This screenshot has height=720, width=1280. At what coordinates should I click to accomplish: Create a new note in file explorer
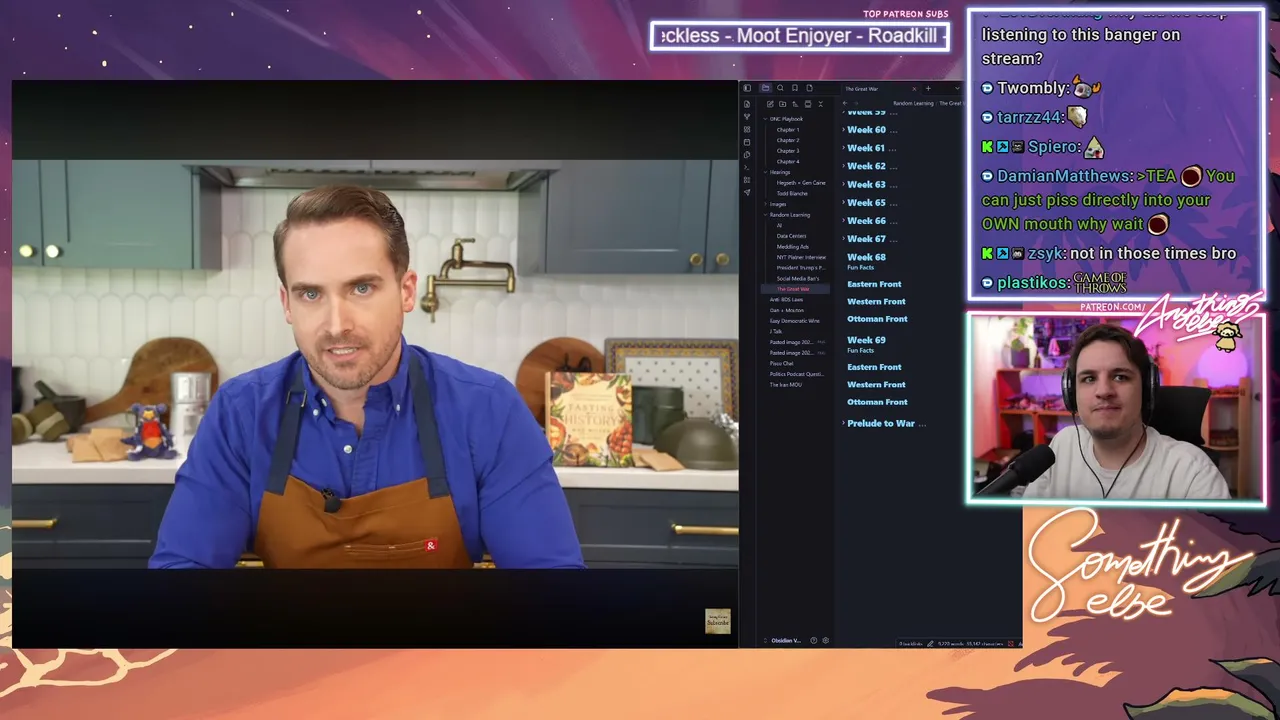tap(769, 104)
